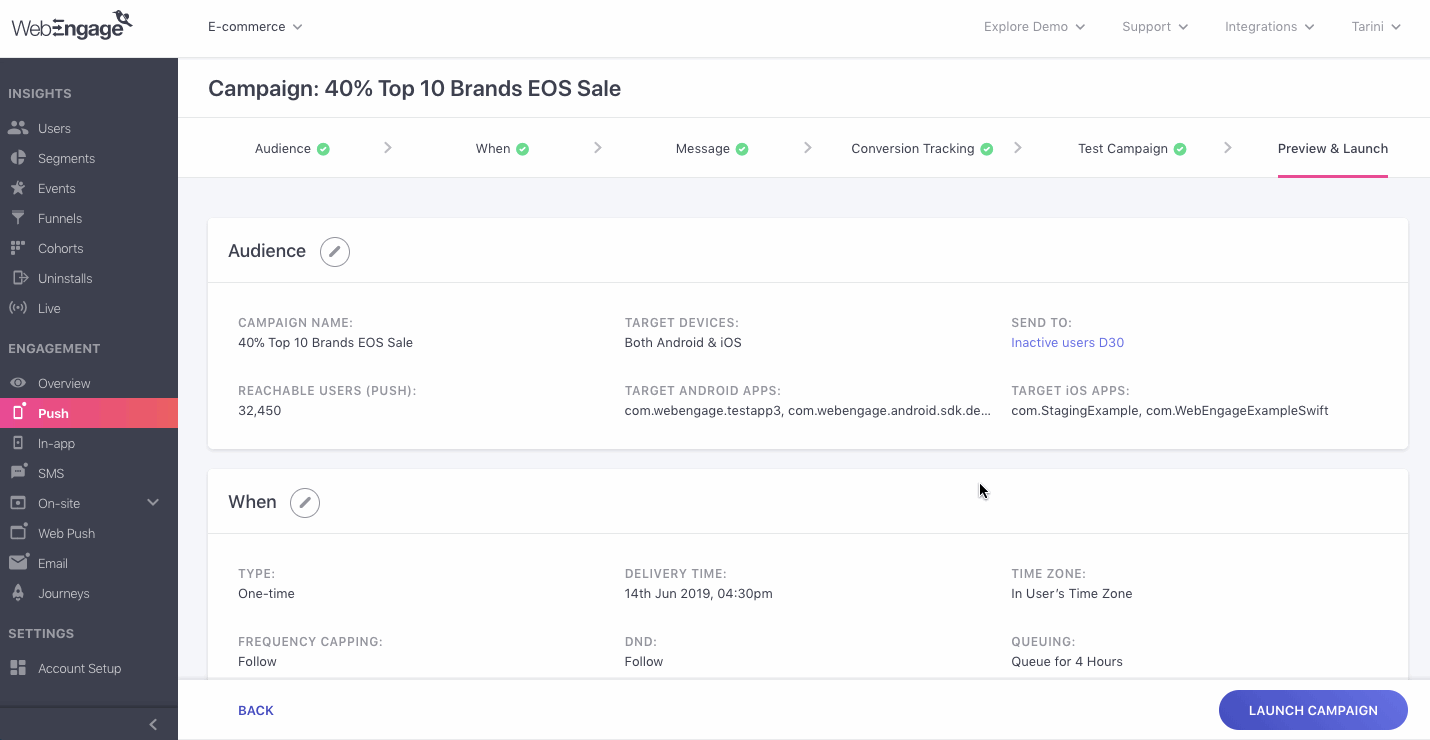Open the E-commerce project dropdown

point(255,27)
